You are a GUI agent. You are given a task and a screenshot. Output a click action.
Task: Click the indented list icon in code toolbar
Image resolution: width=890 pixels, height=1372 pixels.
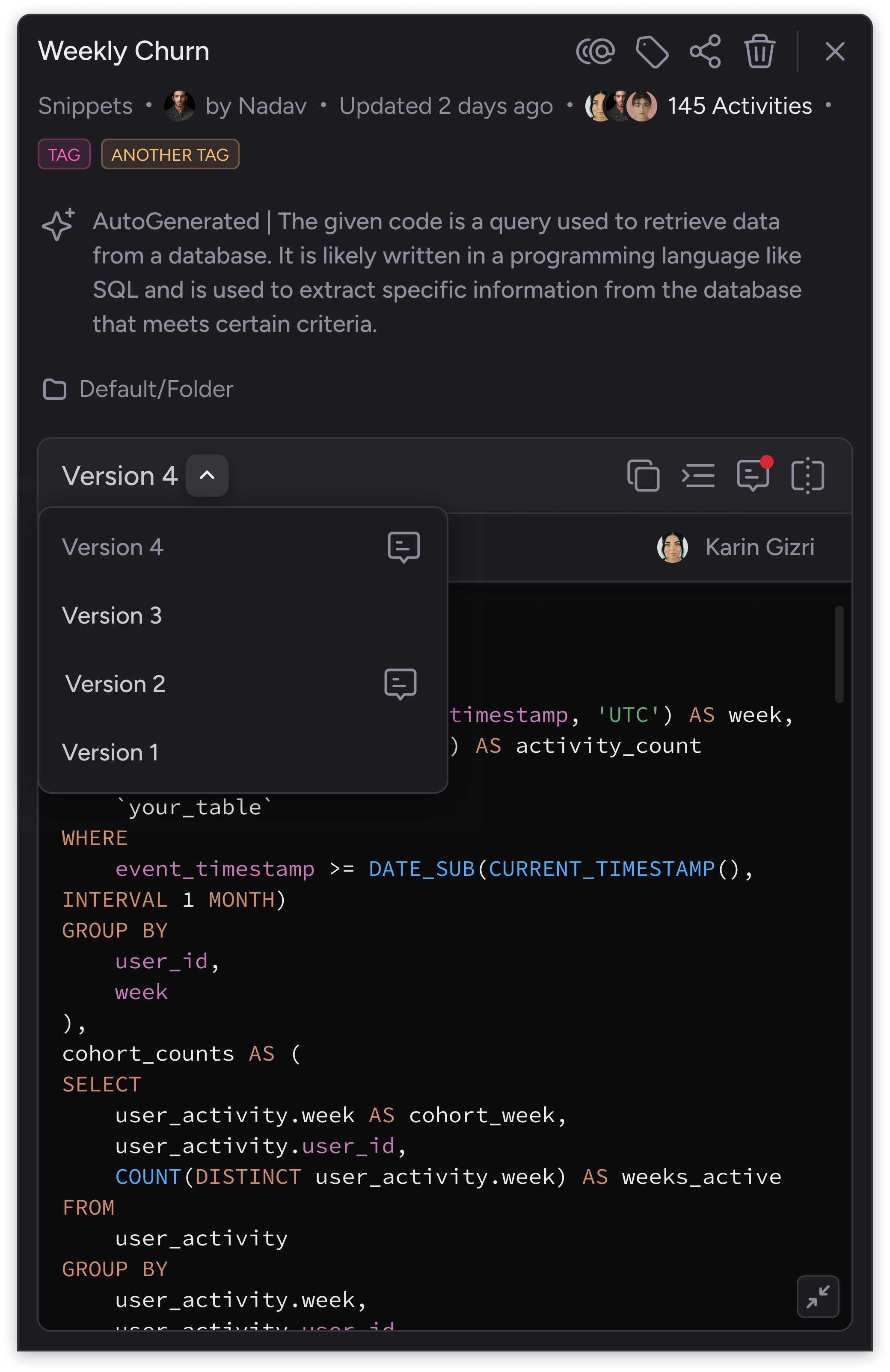coord(698,476)
